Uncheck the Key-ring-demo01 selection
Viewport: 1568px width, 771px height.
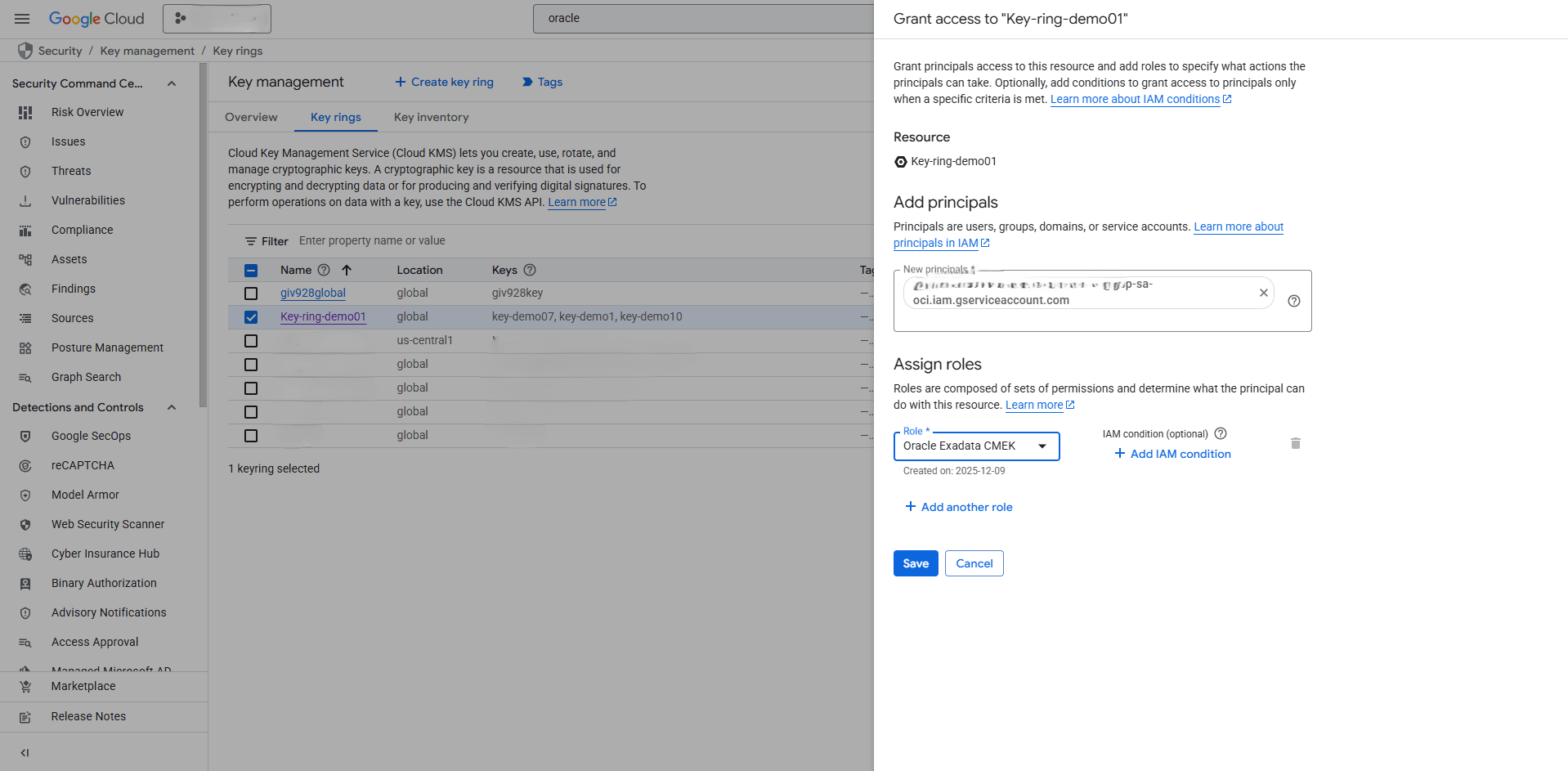pos(250,317)
